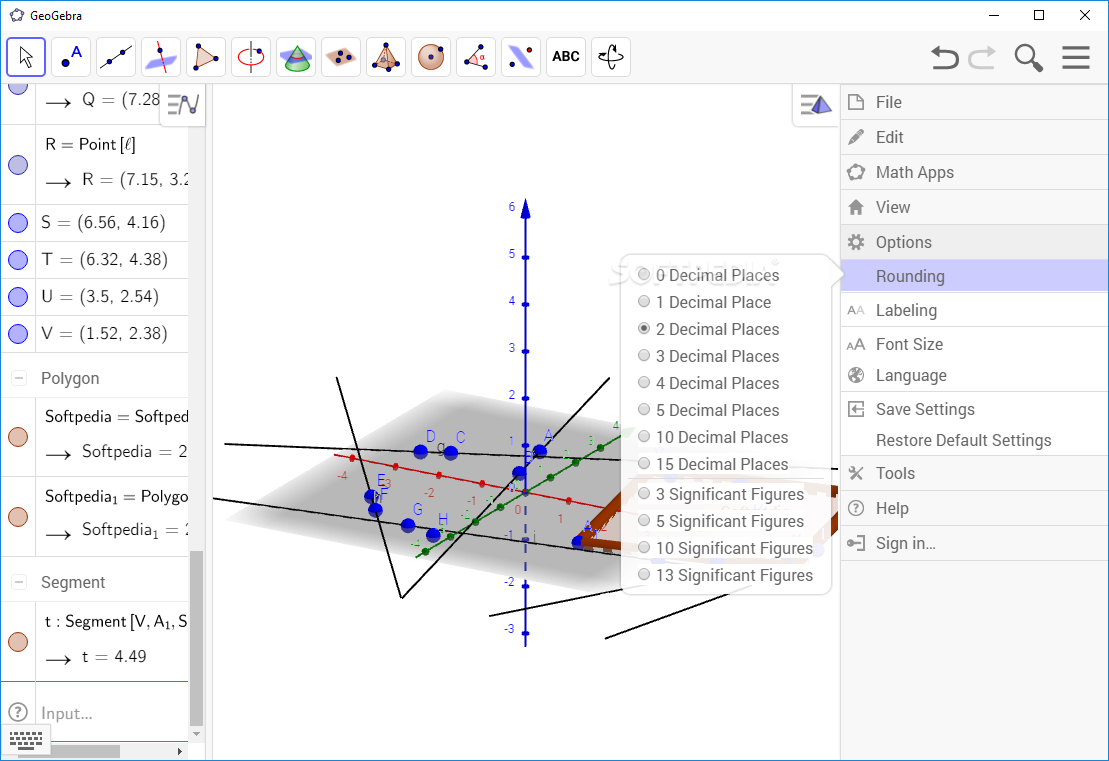1109x761 pixels.
Task: Toggle visibility of point S
Action: (18, 223)
